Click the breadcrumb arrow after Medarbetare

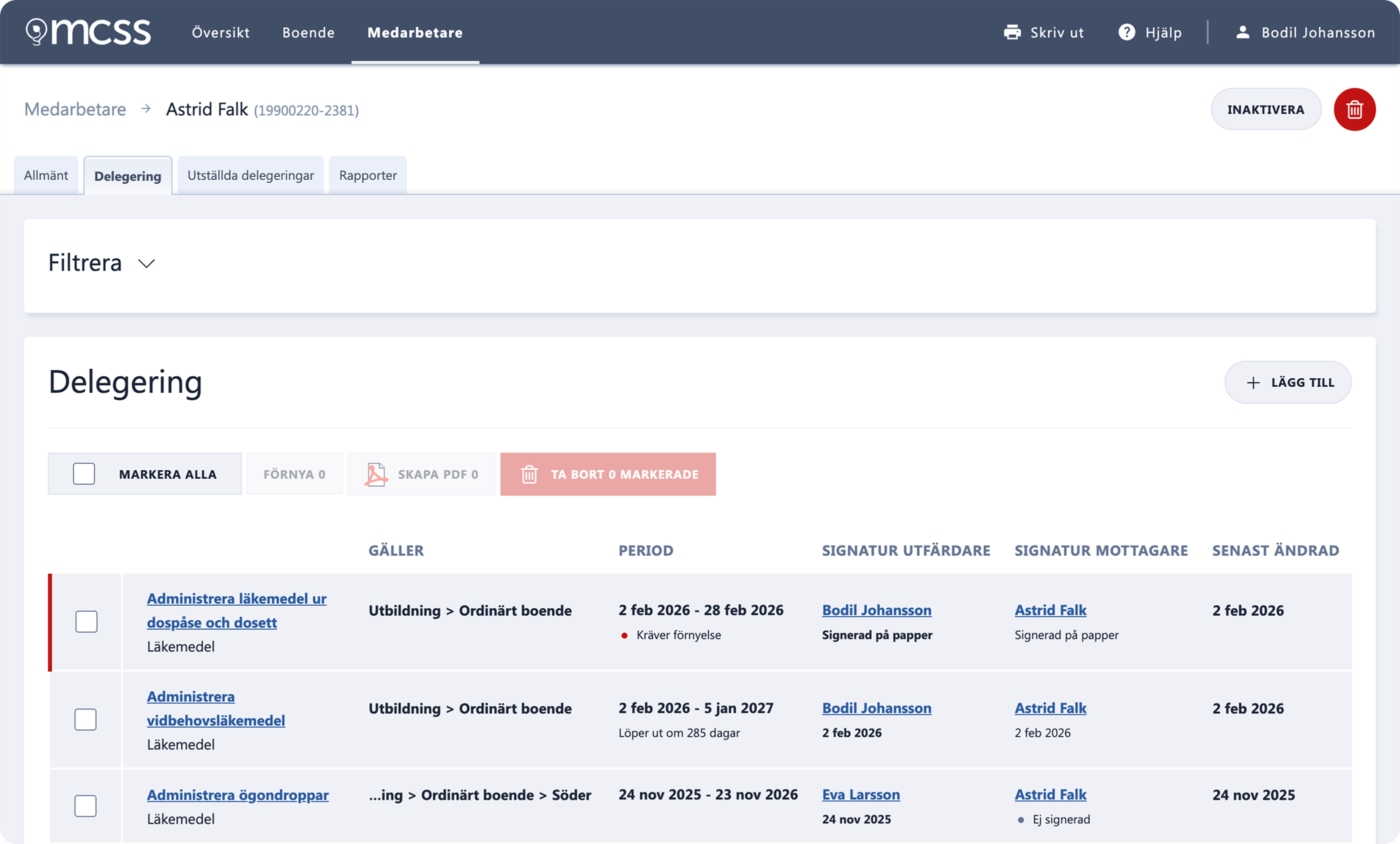(x=146, y=108)
